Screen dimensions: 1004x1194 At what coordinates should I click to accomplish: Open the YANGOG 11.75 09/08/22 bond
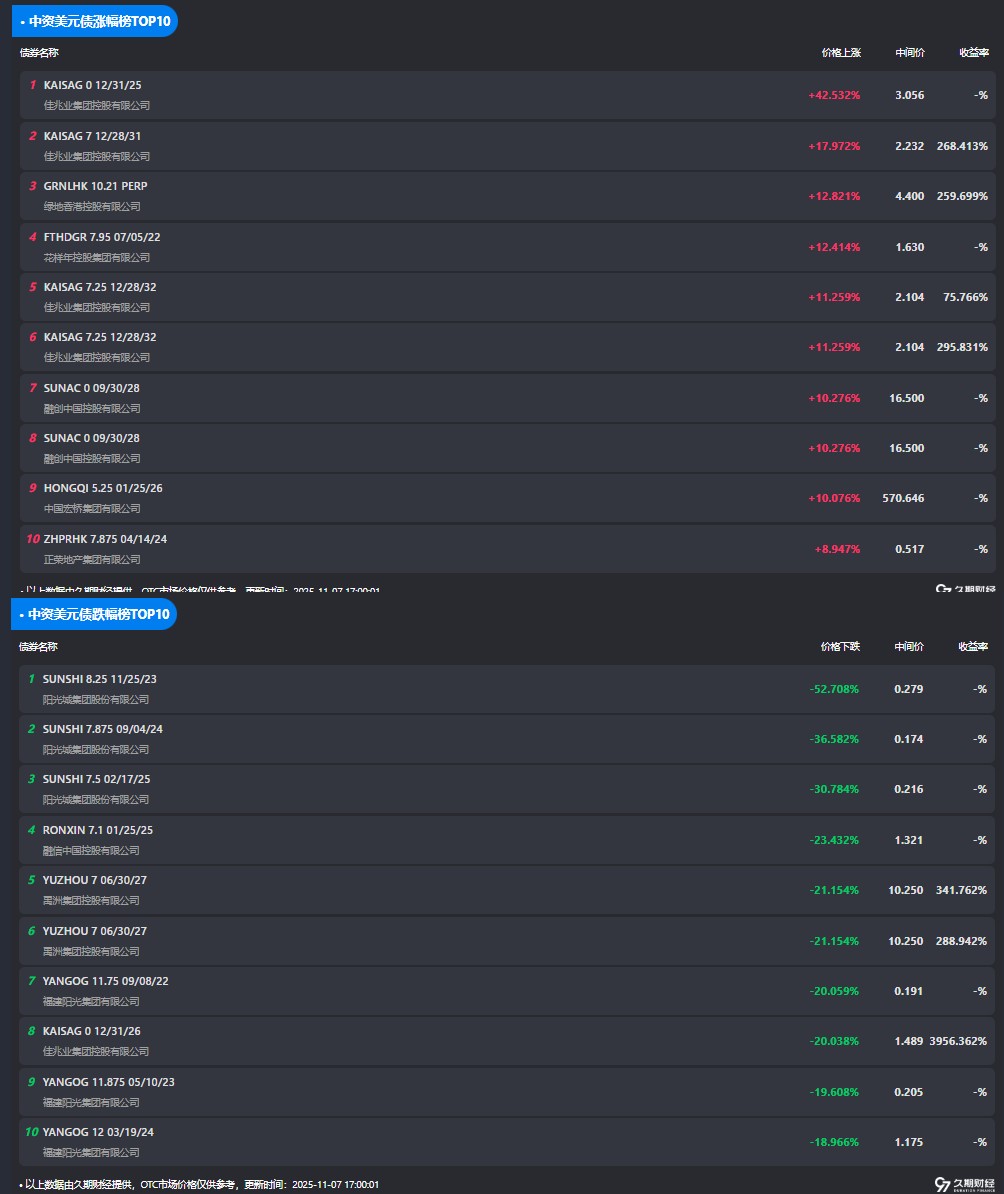tap(105, 981)
